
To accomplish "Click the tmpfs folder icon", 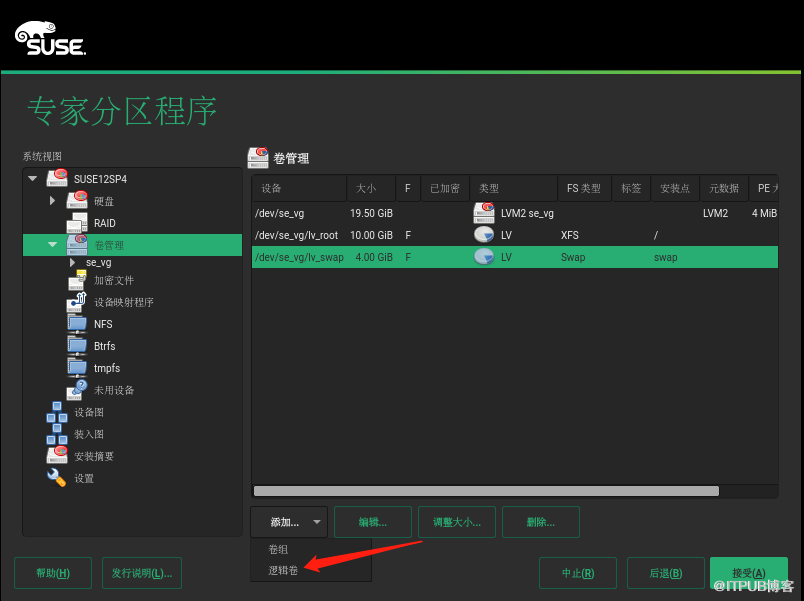I will click(x=77, y=368).
